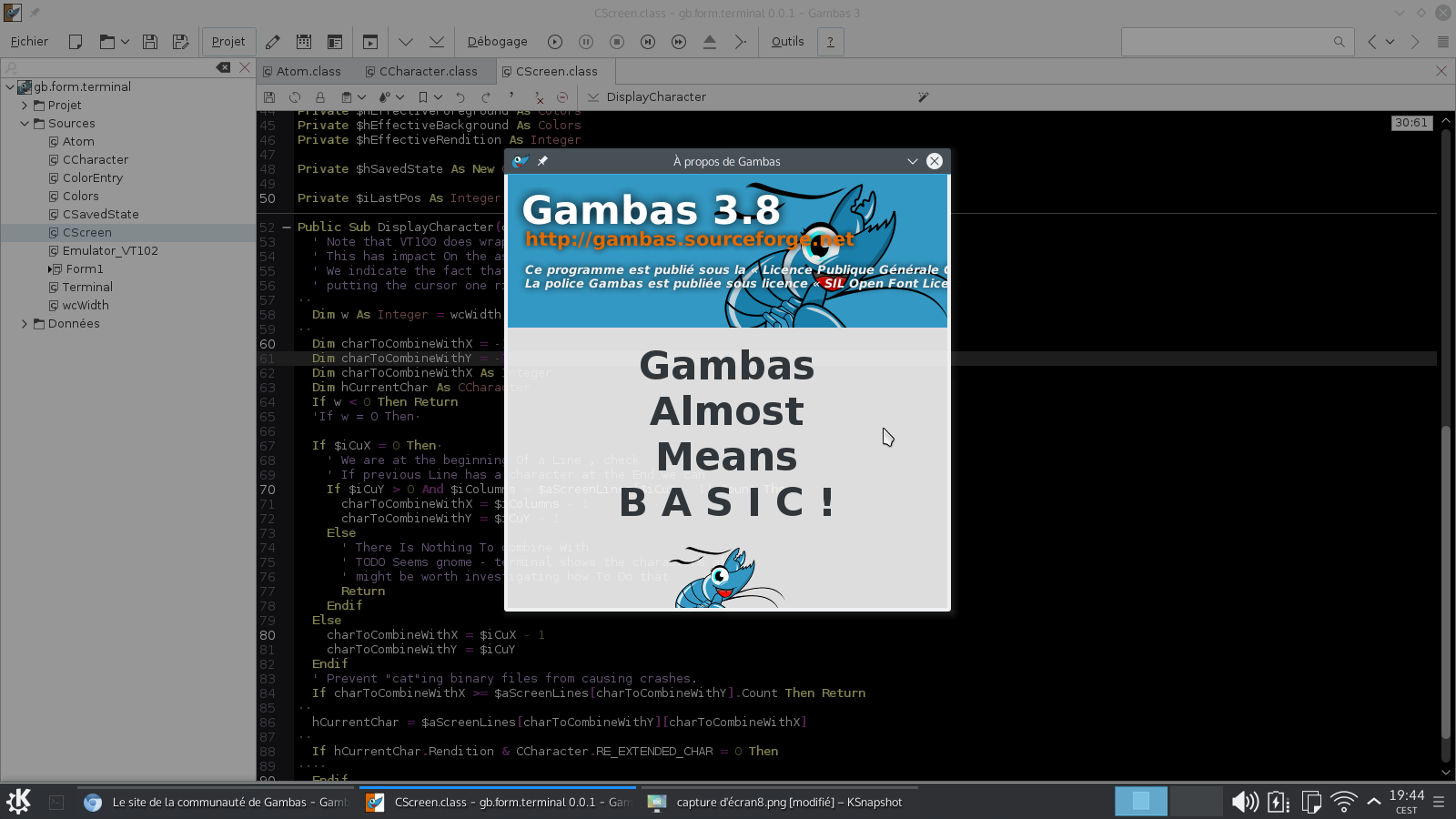Click the pencil properties icon in toolbar

click(273, 42)
